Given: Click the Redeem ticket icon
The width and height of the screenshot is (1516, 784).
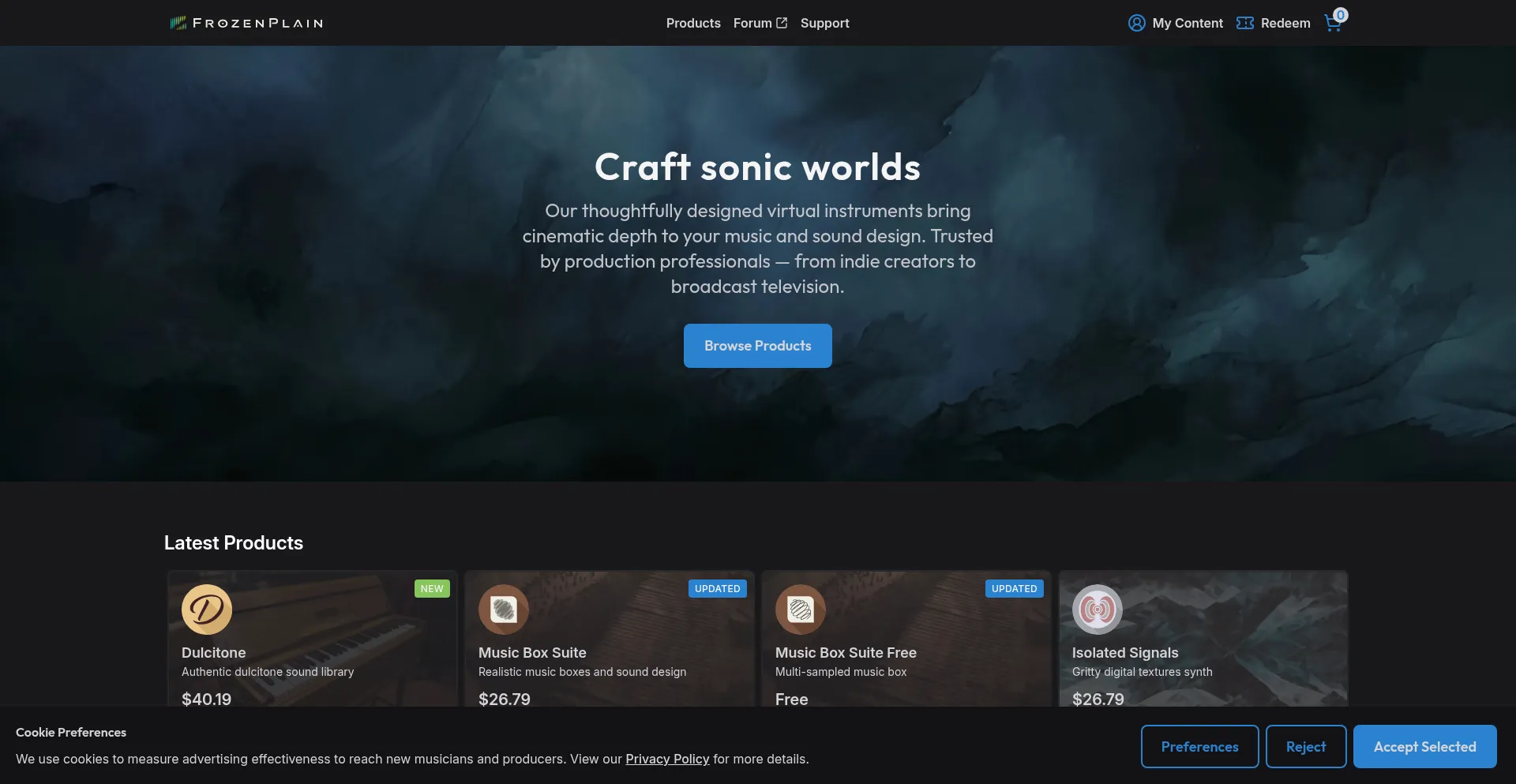Looking at the screenshot, I should [x=1244, y=23].
